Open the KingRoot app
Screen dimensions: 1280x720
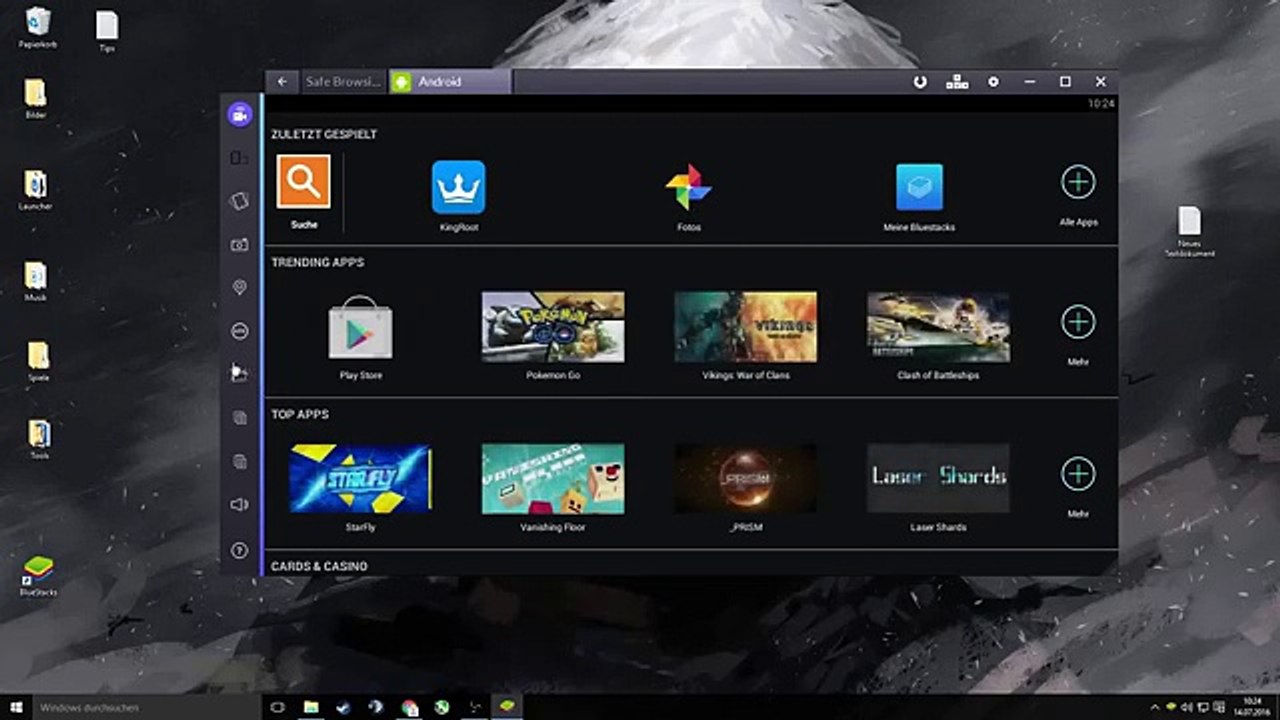point(458,188)
